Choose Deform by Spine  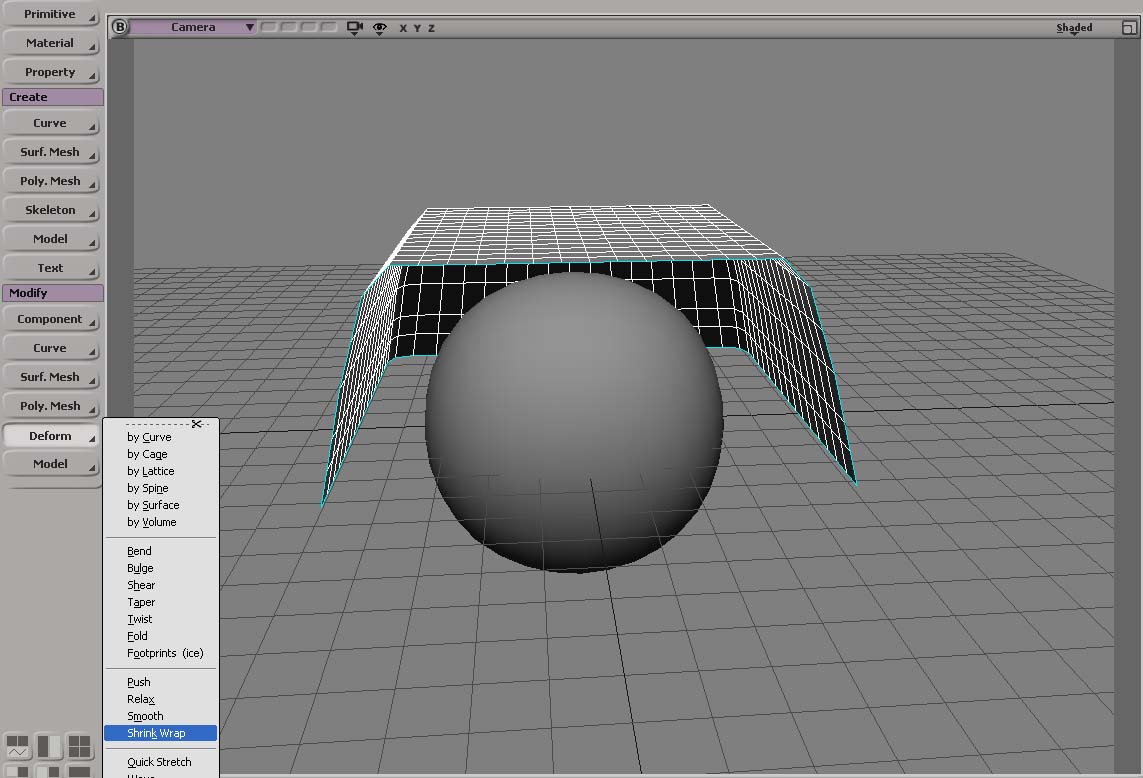160,489
